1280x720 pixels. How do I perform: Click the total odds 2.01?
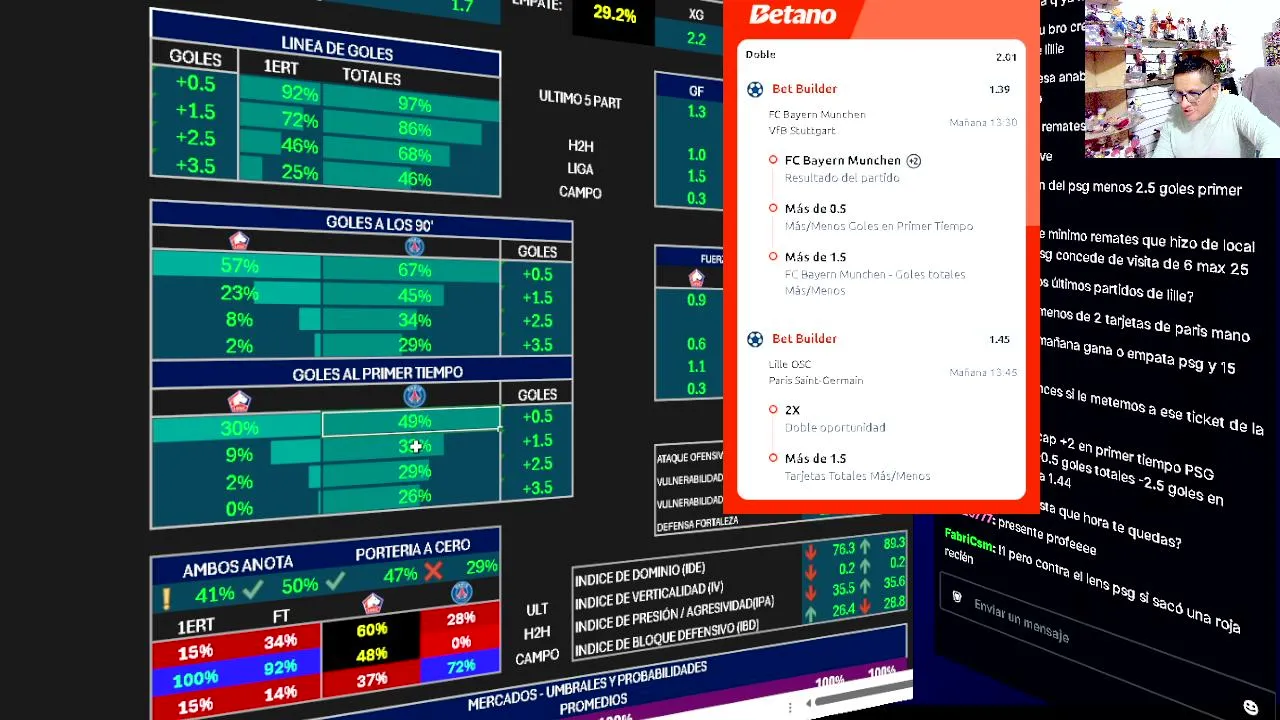[x=1006, y=57]
